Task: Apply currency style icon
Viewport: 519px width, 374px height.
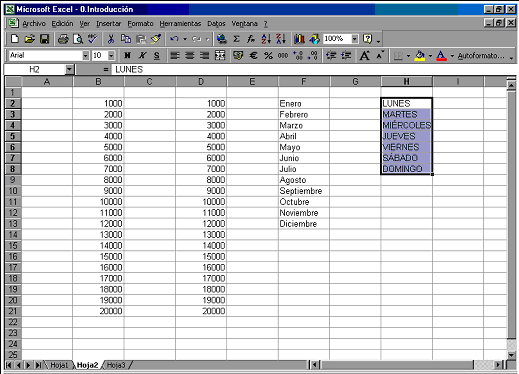Action: coord(238,55)
